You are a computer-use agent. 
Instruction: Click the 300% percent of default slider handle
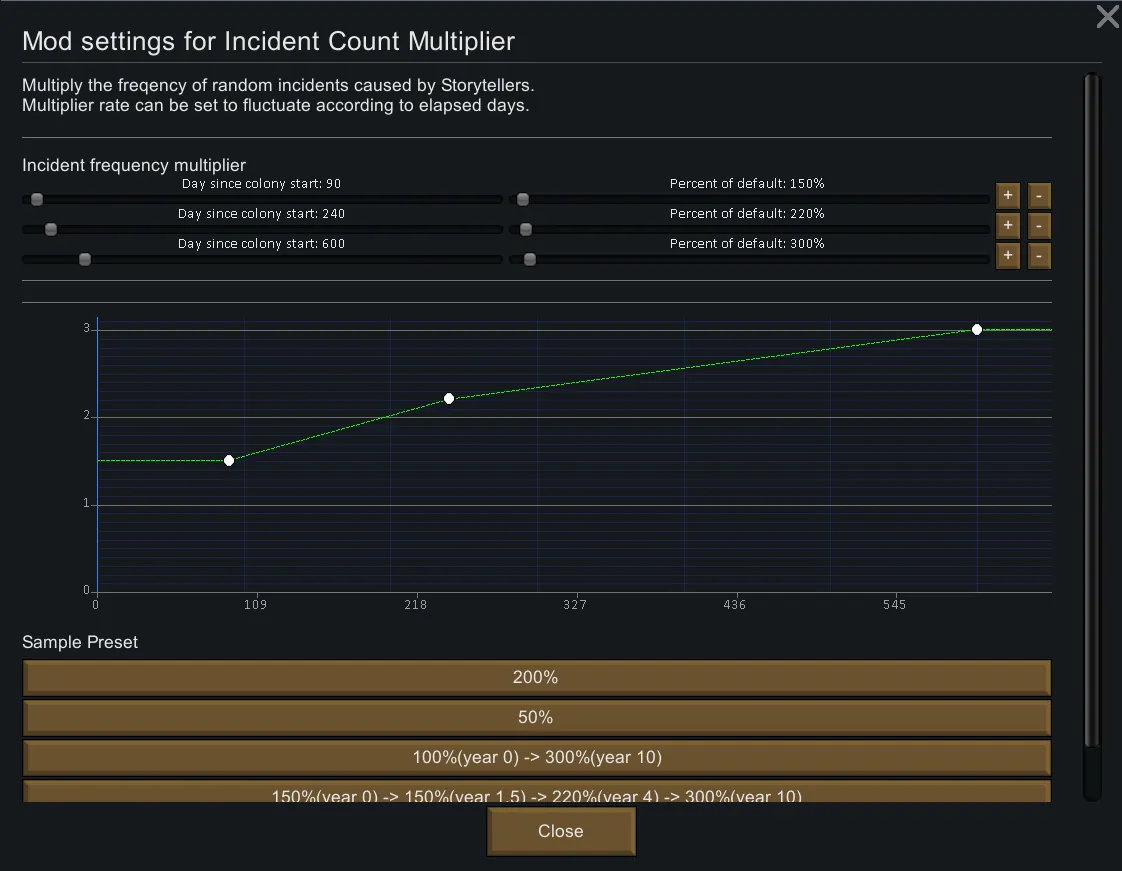[530, 259]
